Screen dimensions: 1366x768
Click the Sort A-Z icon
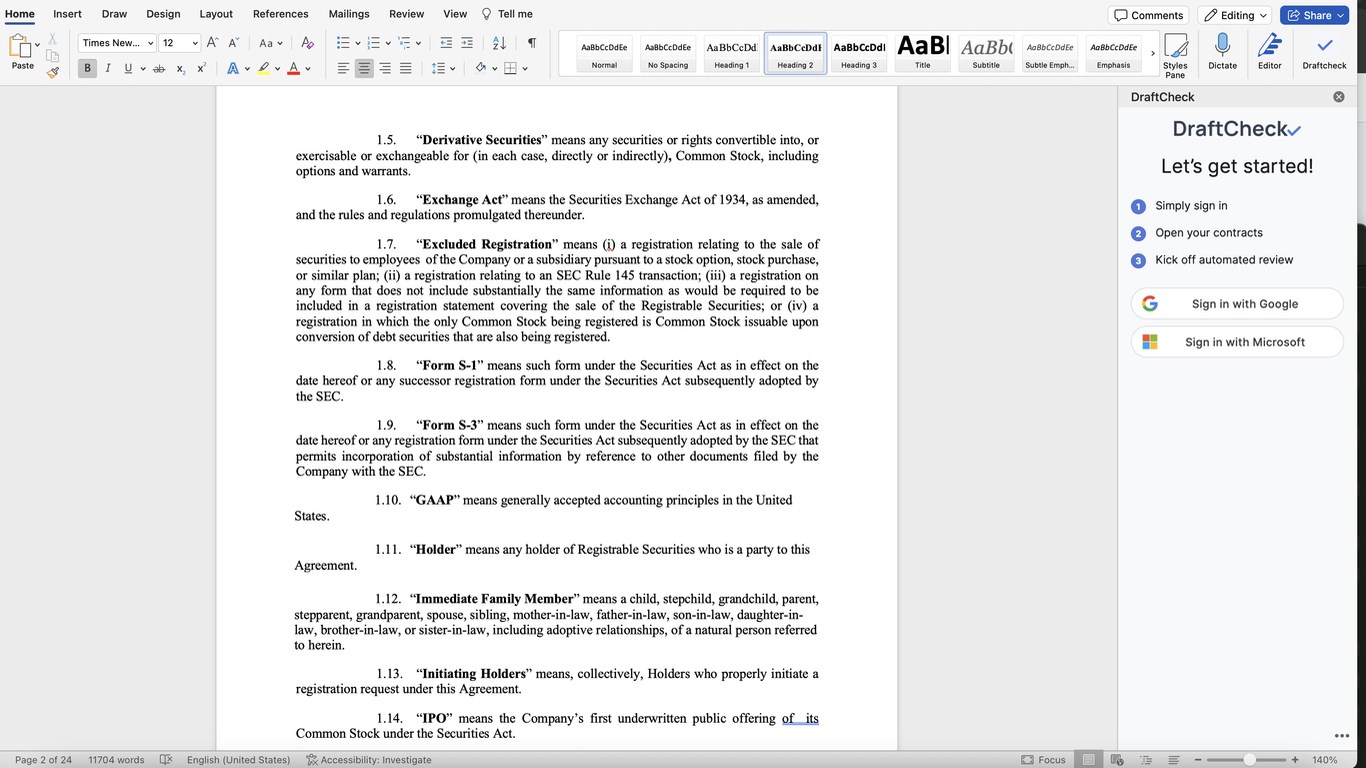[499, 43]
